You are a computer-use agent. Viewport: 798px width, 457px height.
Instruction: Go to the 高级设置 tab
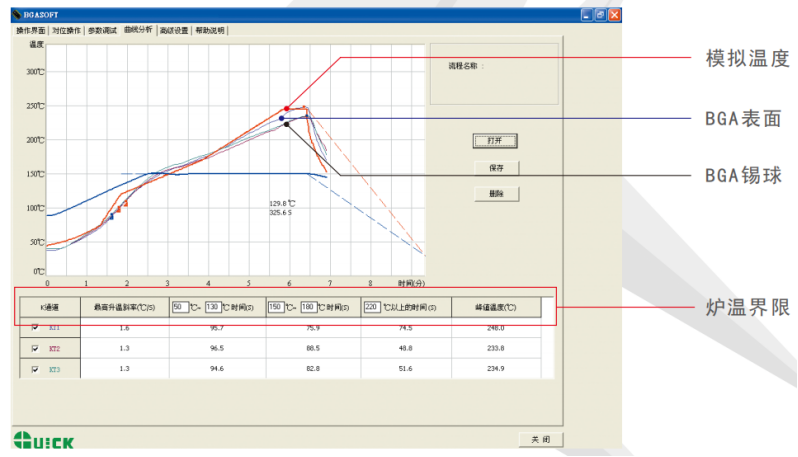(174, 30)
